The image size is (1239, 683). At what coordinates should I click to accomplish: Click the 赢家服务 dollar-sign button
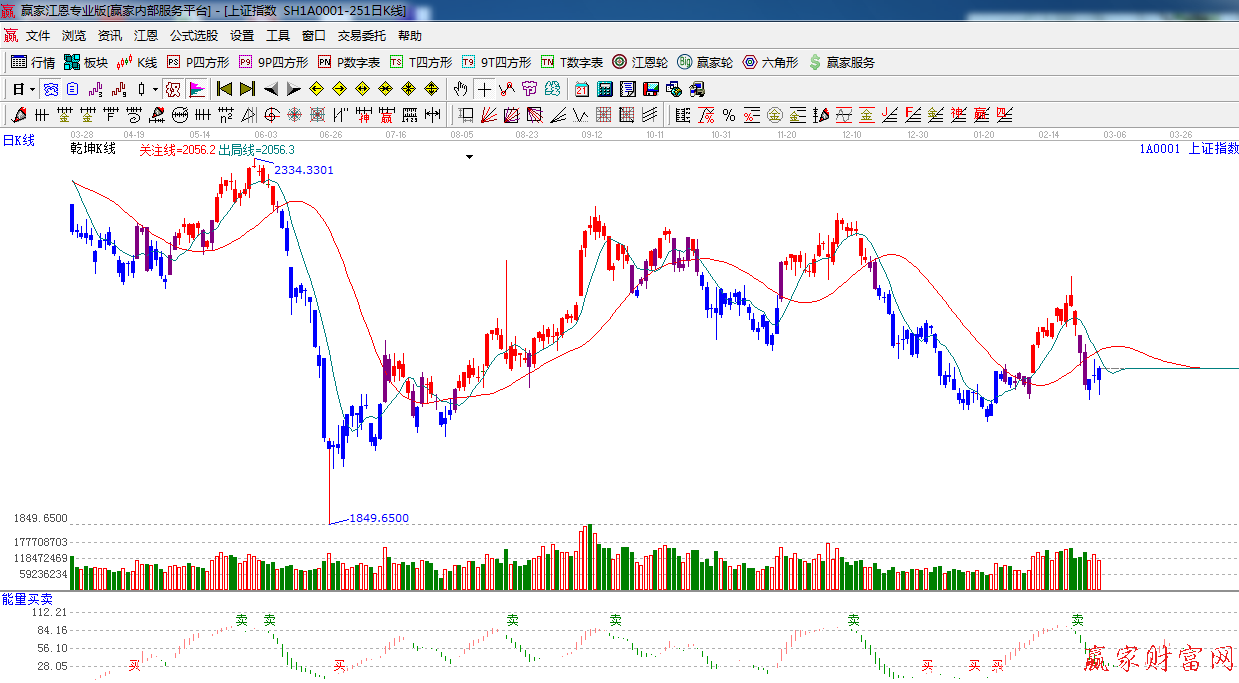pos(841,62)
